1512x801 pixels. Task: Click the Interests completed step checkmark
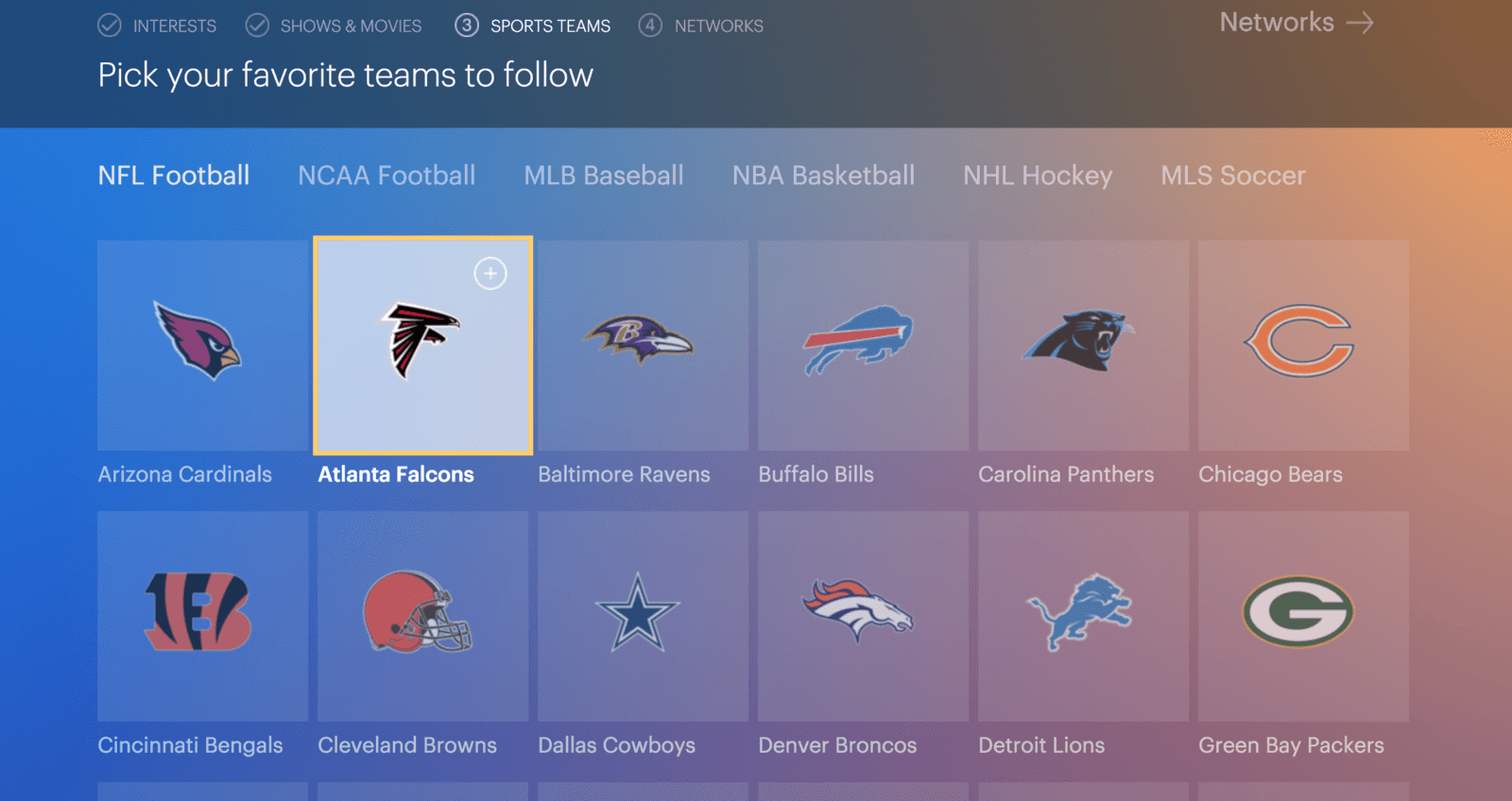[110, 26]
